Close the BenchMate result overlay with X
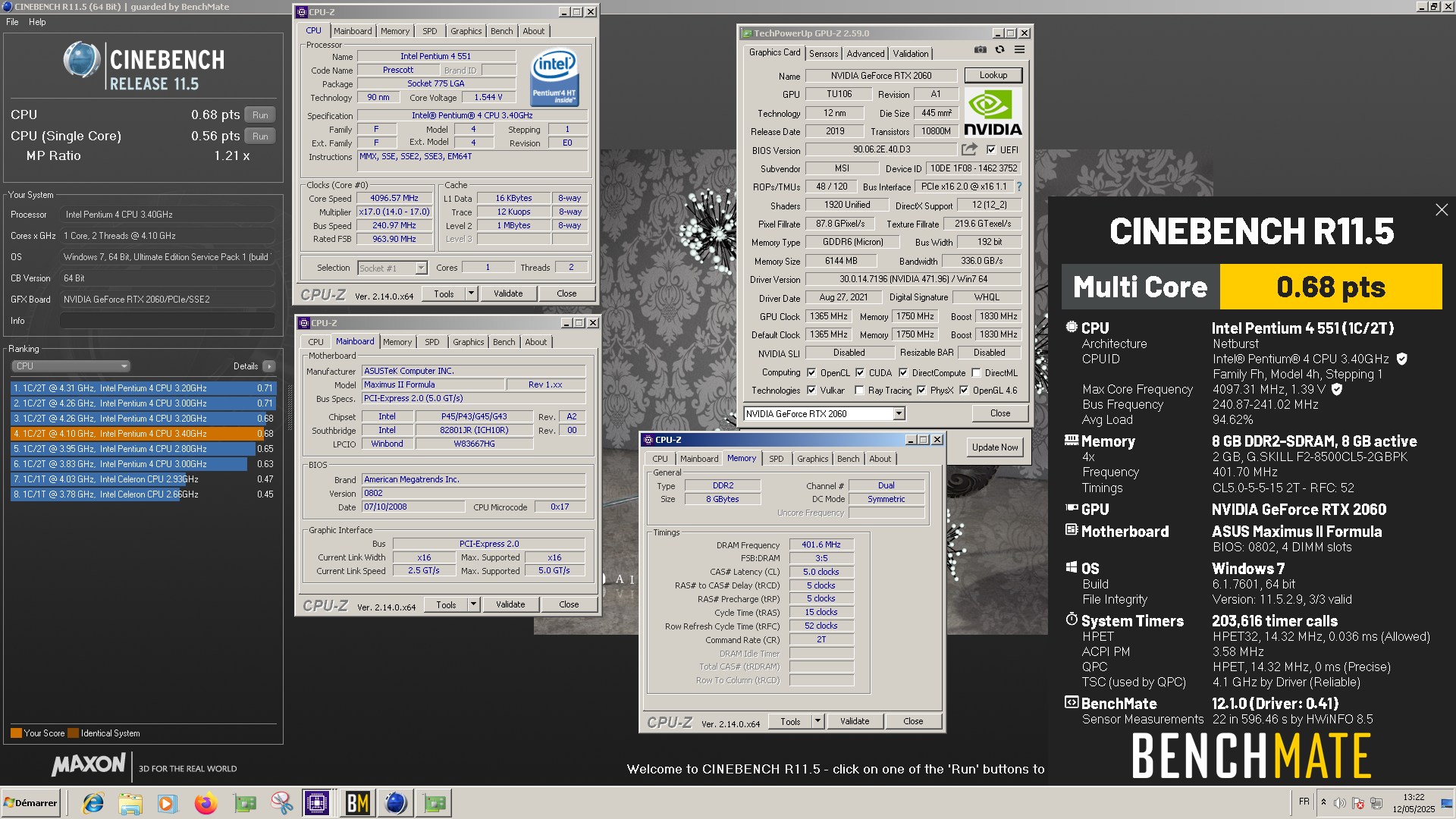The width and height of the screenshot is (1456, 819). click(1442, 210)
